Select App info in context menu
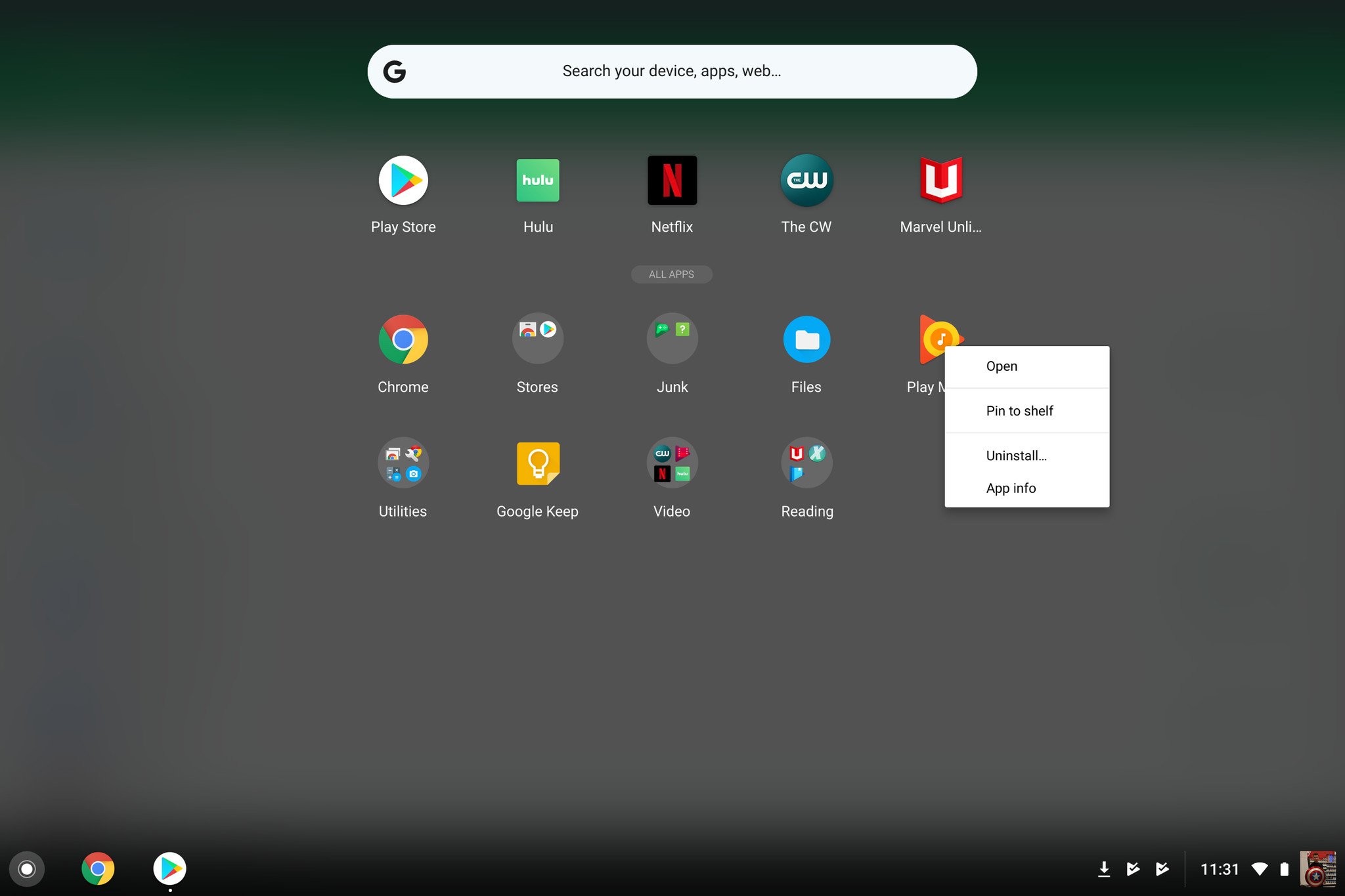 tap(1011, 488)
